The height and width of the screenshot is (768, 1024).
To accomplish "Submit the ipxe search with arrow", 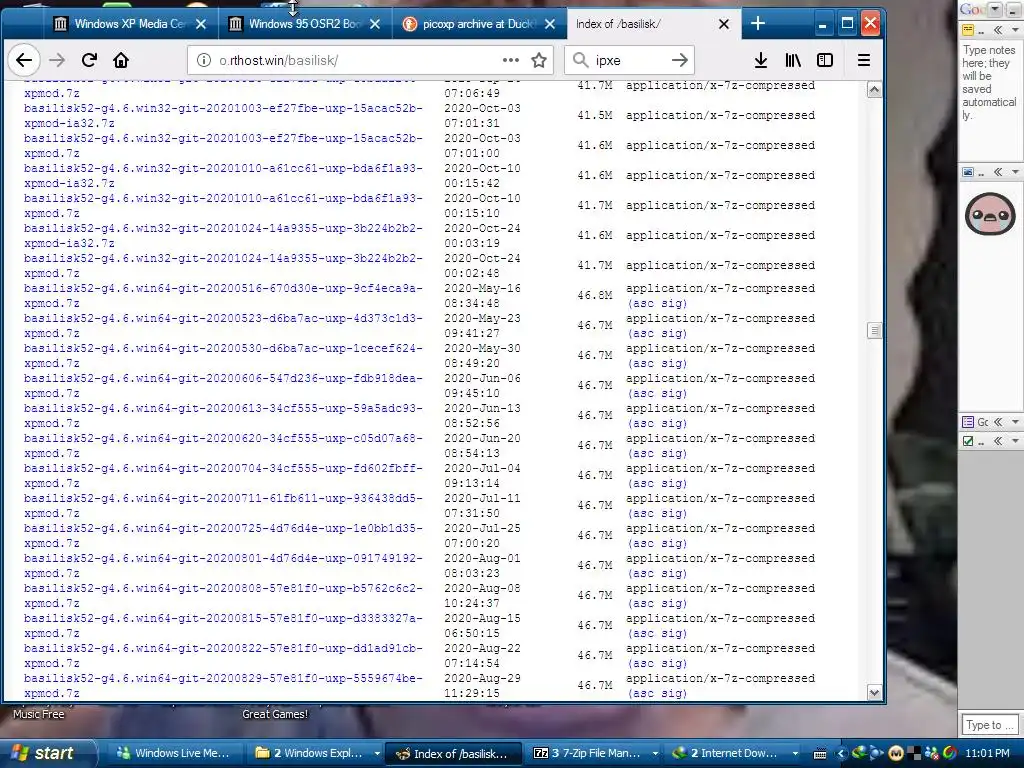I will [680, 60].
